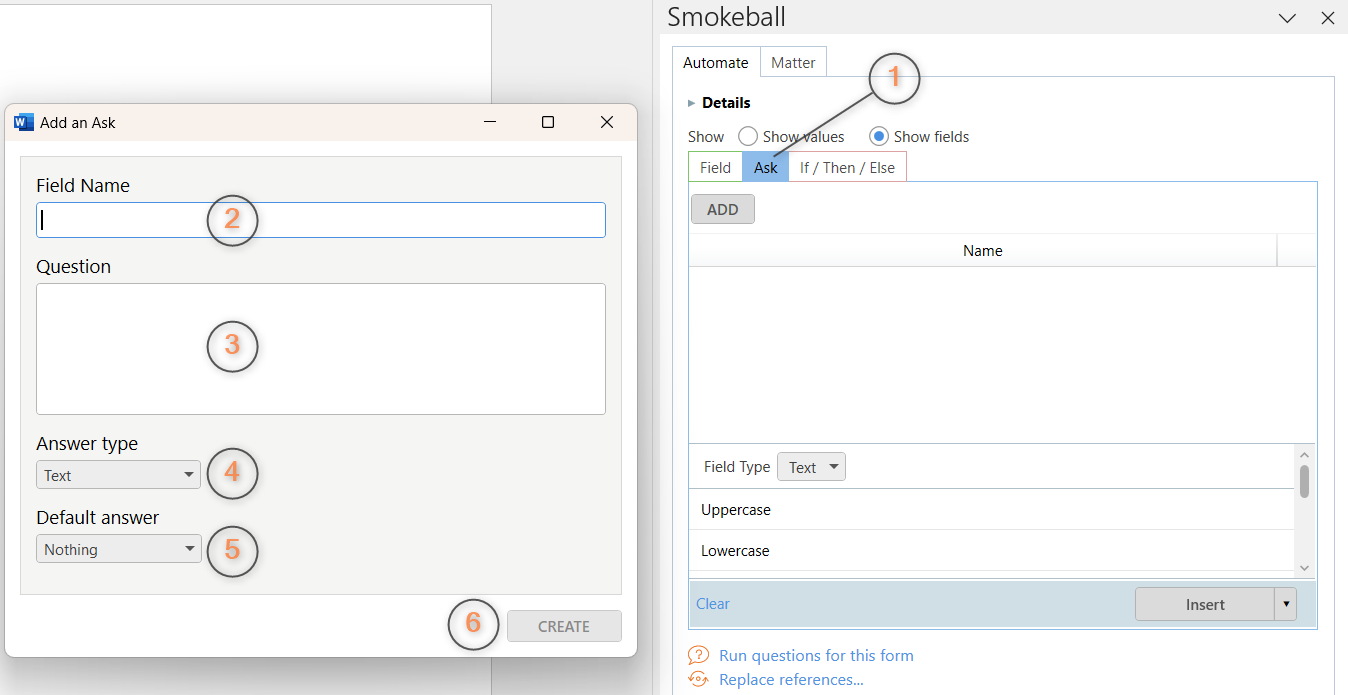
Task: Select the Lowercase format option
Action: coord(991,551)
